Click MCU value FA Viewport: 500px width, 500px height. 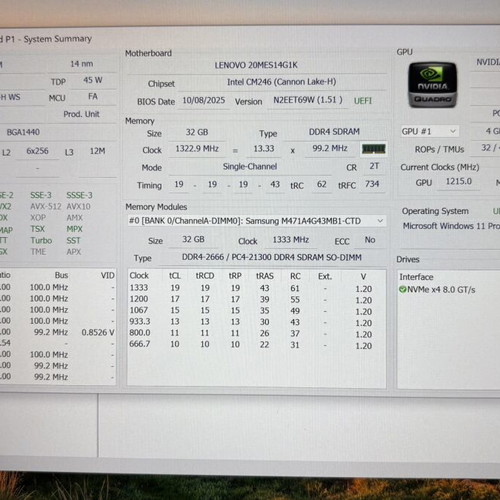tap(93, 97)
